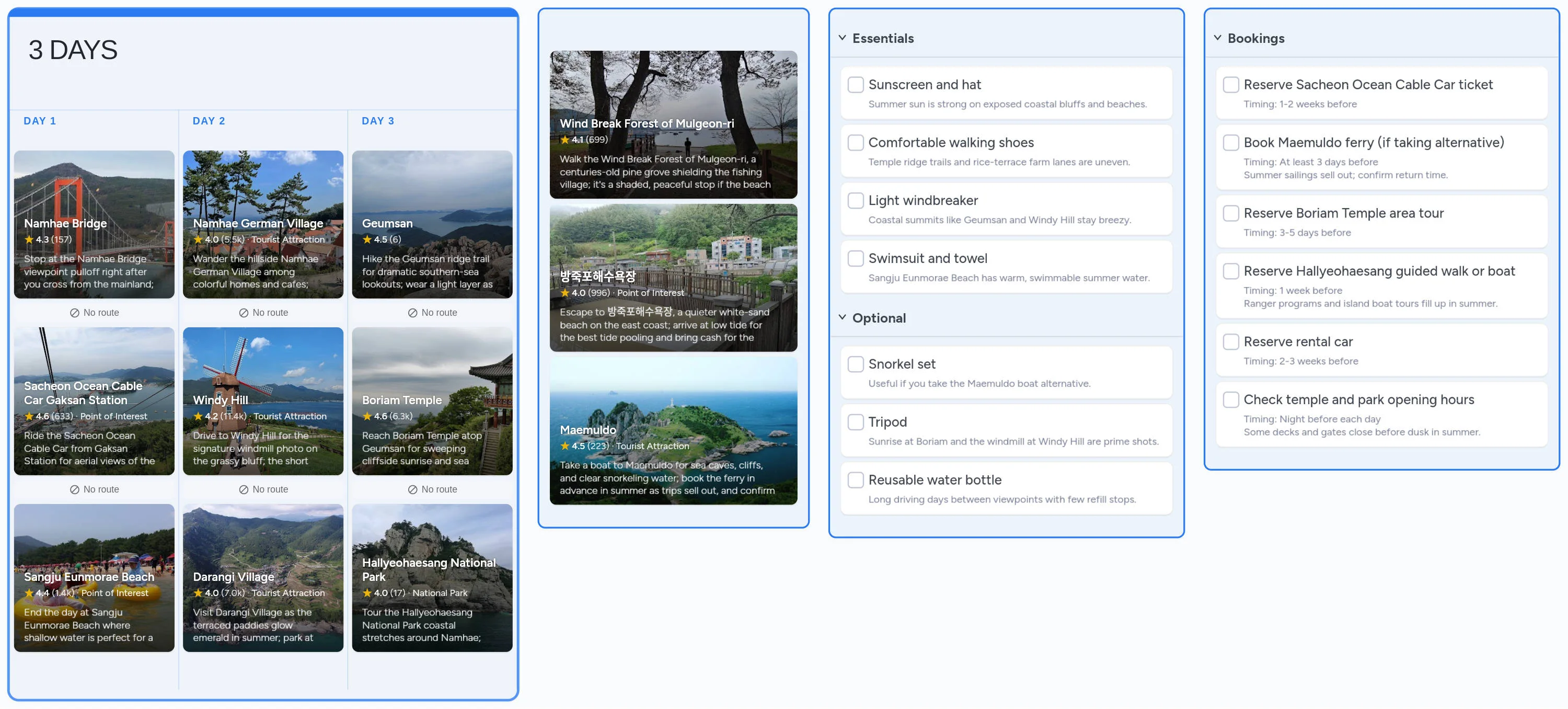Select the Boriam Temple card
The image size is (1568, 709).
click(432, 401)
